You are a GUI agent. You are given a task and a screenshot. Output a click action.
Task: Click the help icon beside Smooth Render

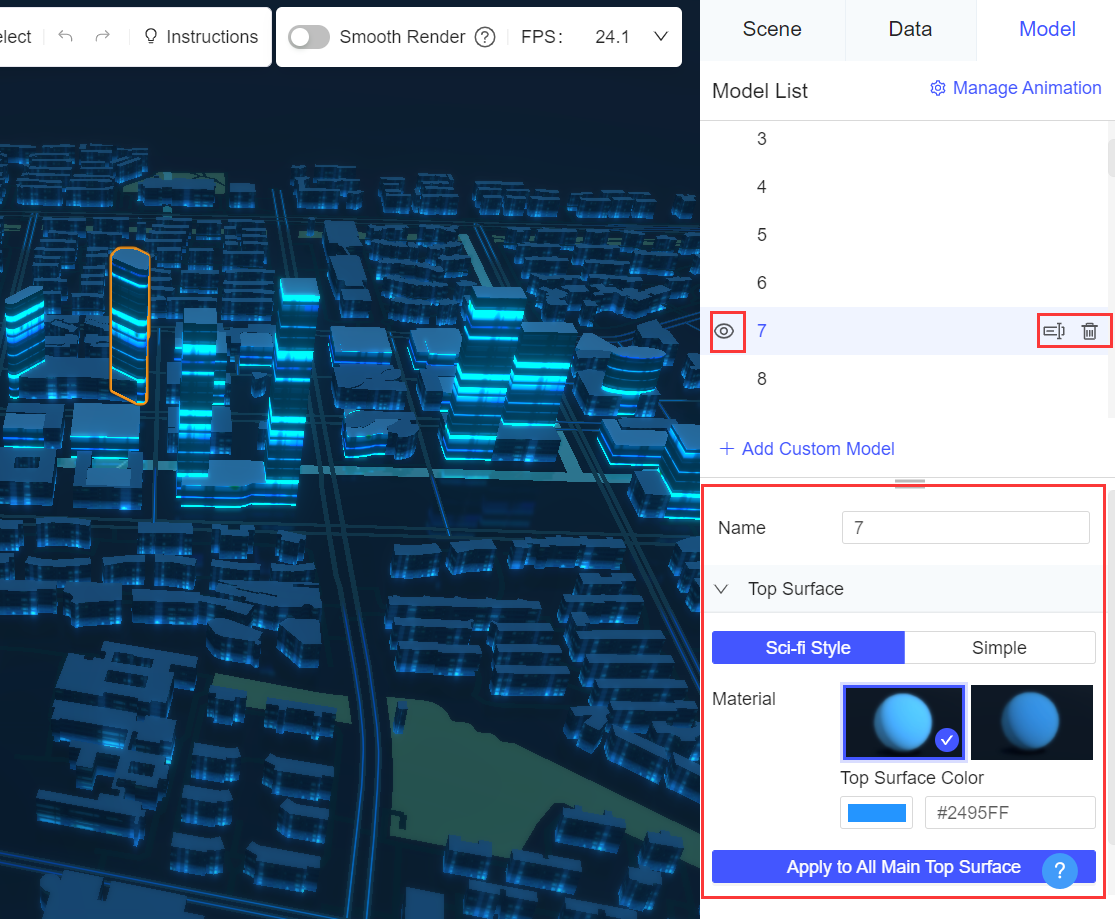[x=484, y=36]
